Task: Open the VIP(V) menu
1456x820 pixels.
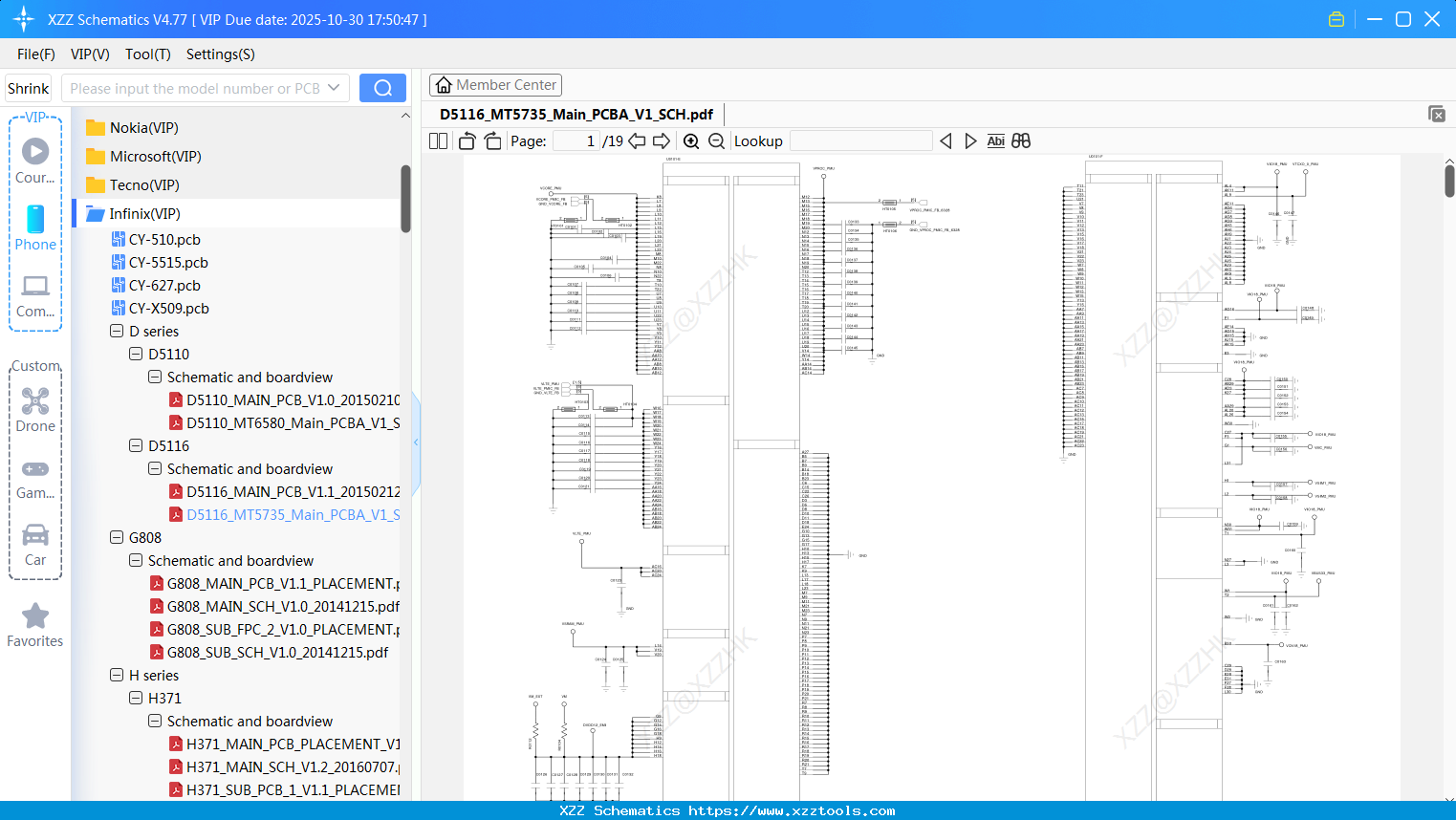Action: [x=90, y=54]
